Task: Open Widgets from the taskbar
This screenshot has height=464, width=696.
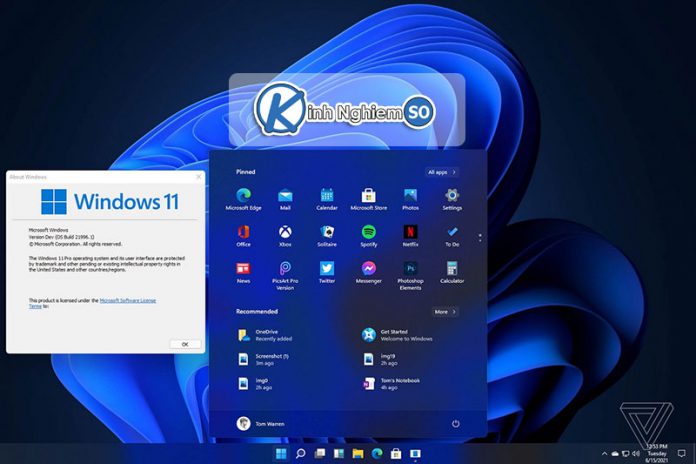Action: 339,453
